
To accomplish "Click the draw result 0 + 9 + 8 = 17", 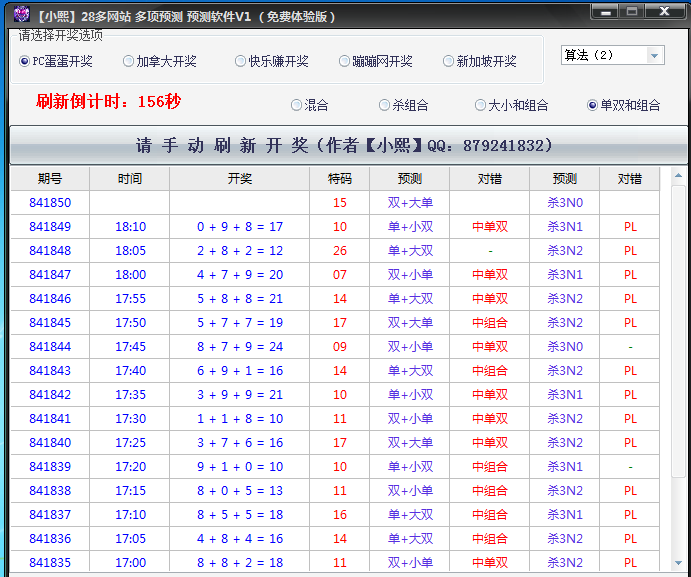I will tap(240, 227).
